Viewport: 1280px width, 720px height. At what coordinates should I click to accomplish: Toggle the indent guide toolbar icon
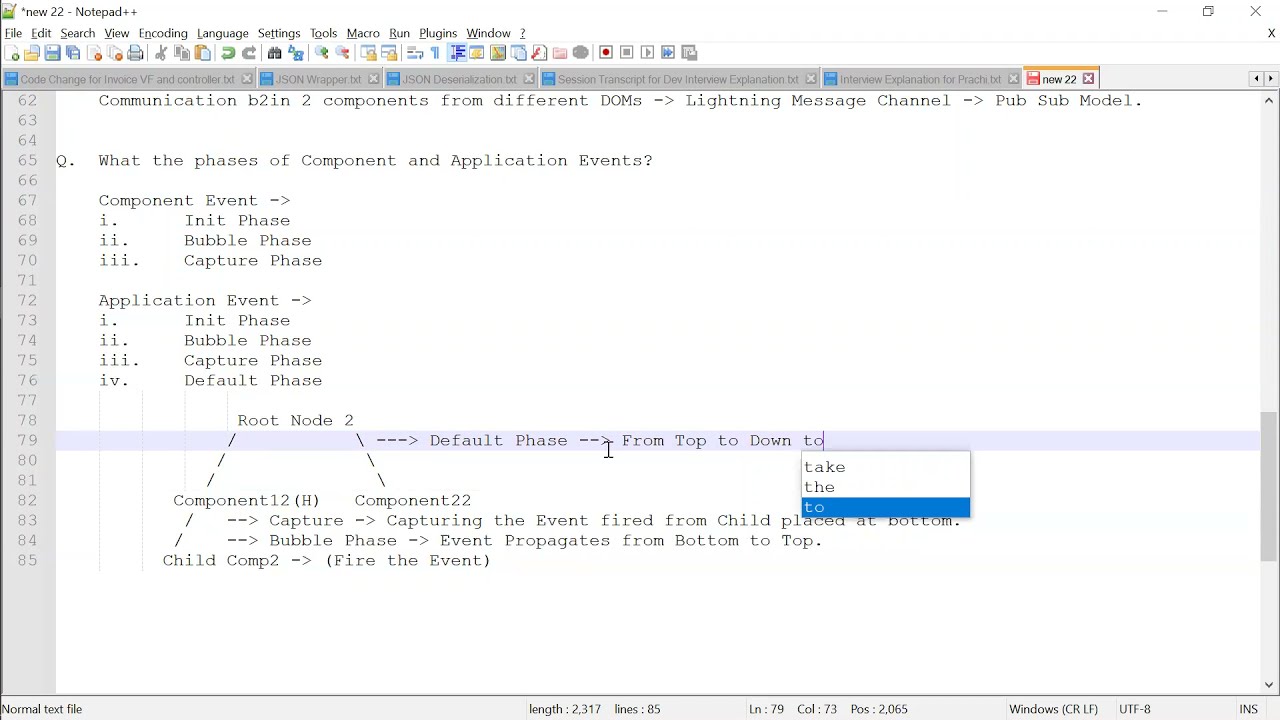tap(457, 53)
